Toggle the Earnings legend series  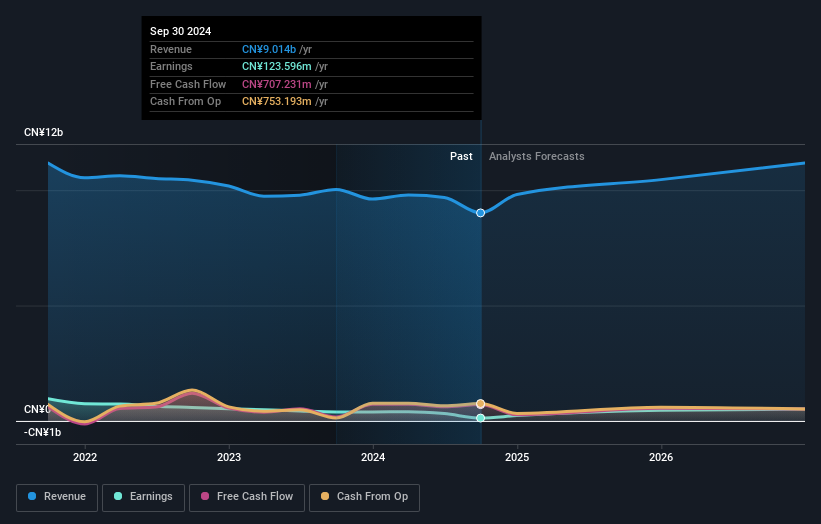tap(143, 497)
